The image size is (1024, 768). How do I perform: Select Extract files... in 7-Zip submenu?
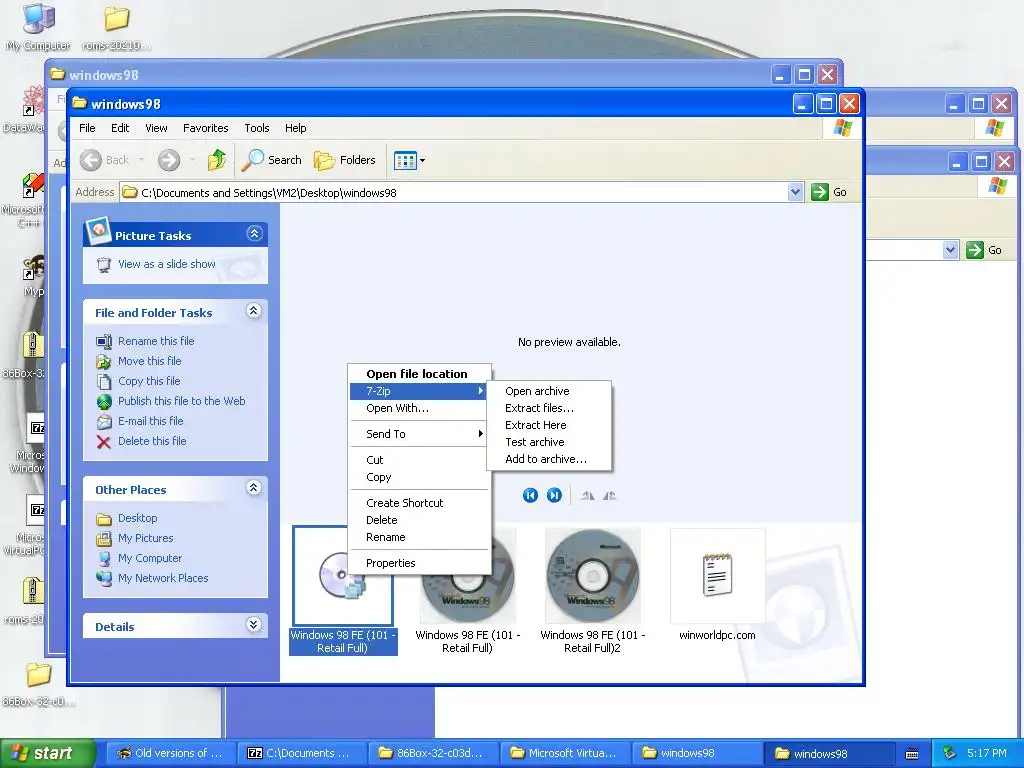pos(549,408)
